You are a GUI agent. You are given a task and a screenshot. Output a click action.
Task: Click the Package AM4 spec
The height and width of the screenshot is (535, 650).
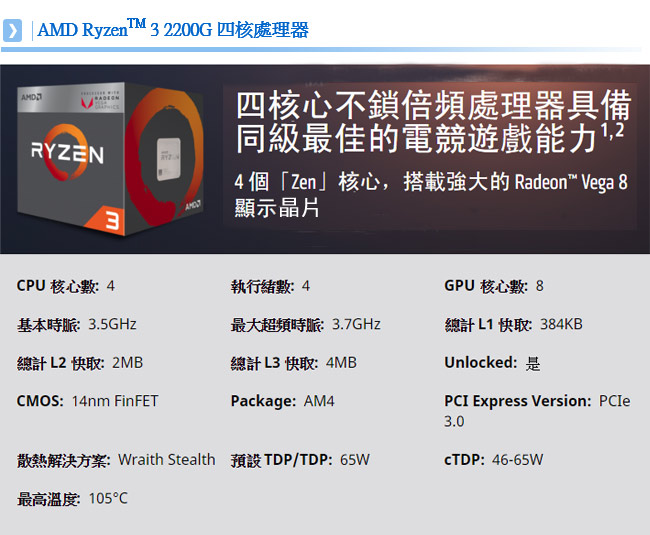point(282,401)
